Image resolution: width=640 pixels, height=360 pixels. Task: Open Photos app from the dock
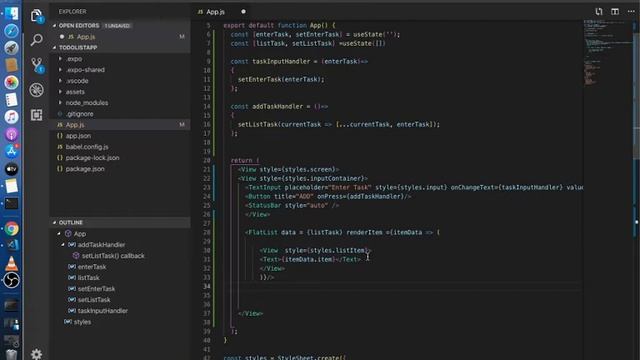point(11,82)
